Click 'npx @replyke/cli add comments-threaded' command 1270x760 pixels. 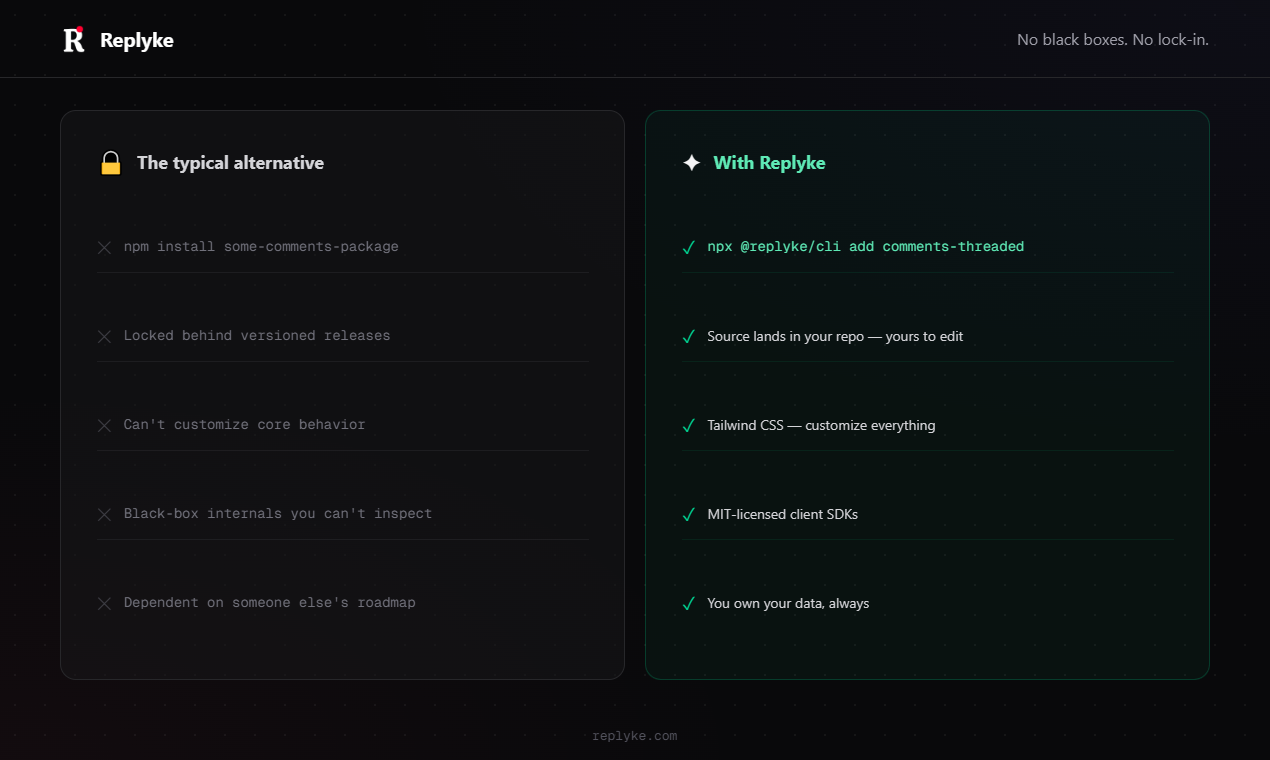(x=866, y=246)
